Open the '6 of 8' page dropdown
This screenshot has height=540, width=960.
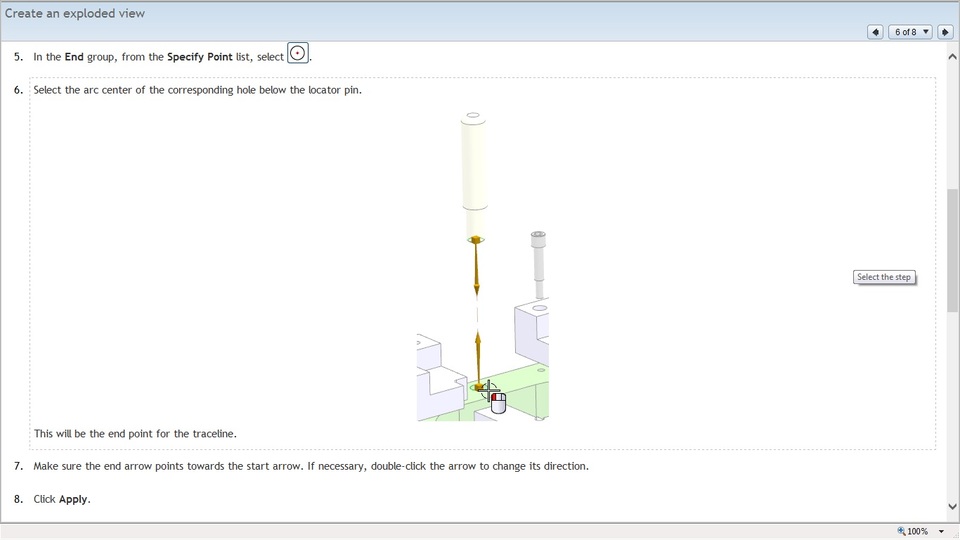point(910,32)
